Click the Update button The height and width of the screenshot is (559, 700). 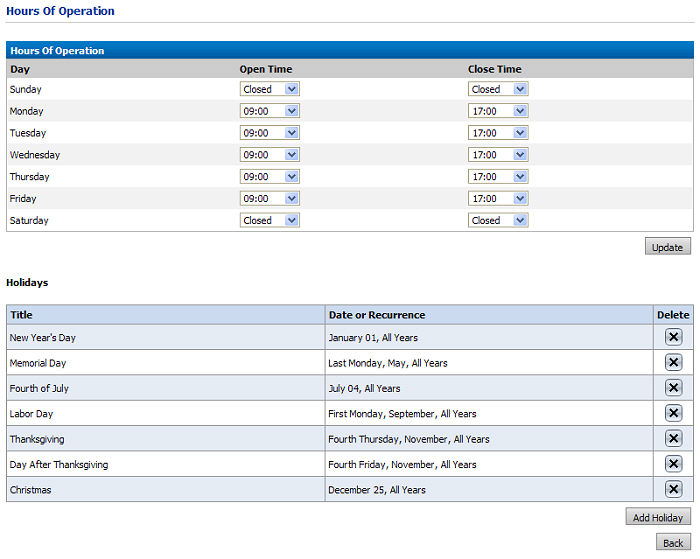pyautogui.click(x=667, y=247)
